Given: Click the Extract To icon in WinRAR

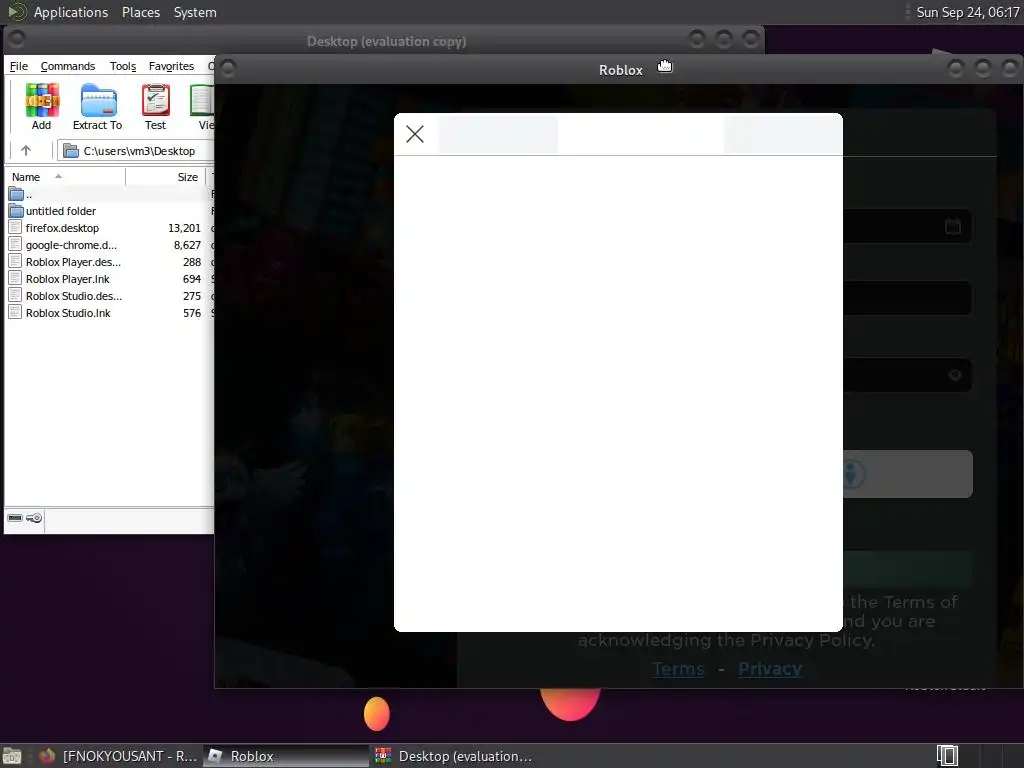Looking at the screenshot, I should pyautogui.click(x=97, y=107).
